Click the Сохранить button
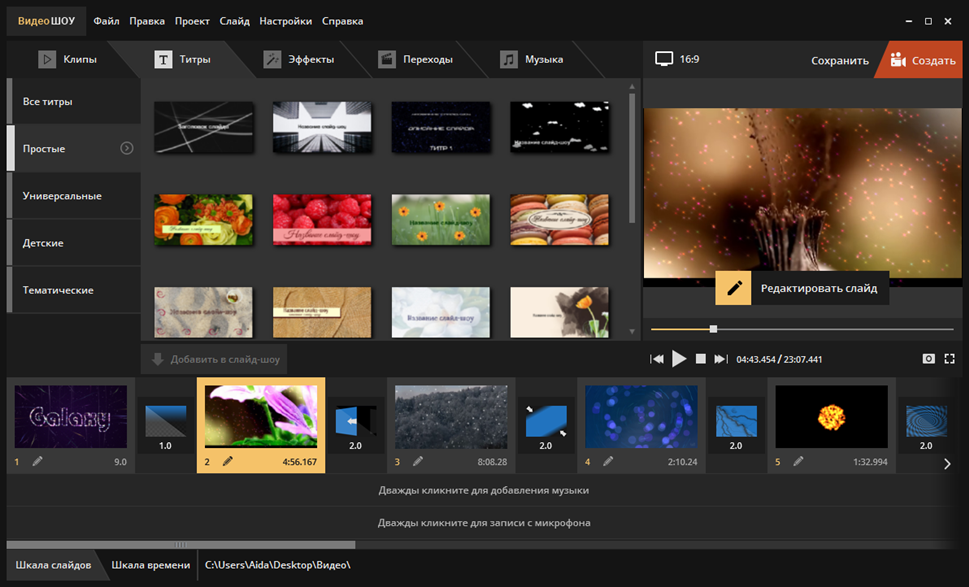 [x=840, y=61]
